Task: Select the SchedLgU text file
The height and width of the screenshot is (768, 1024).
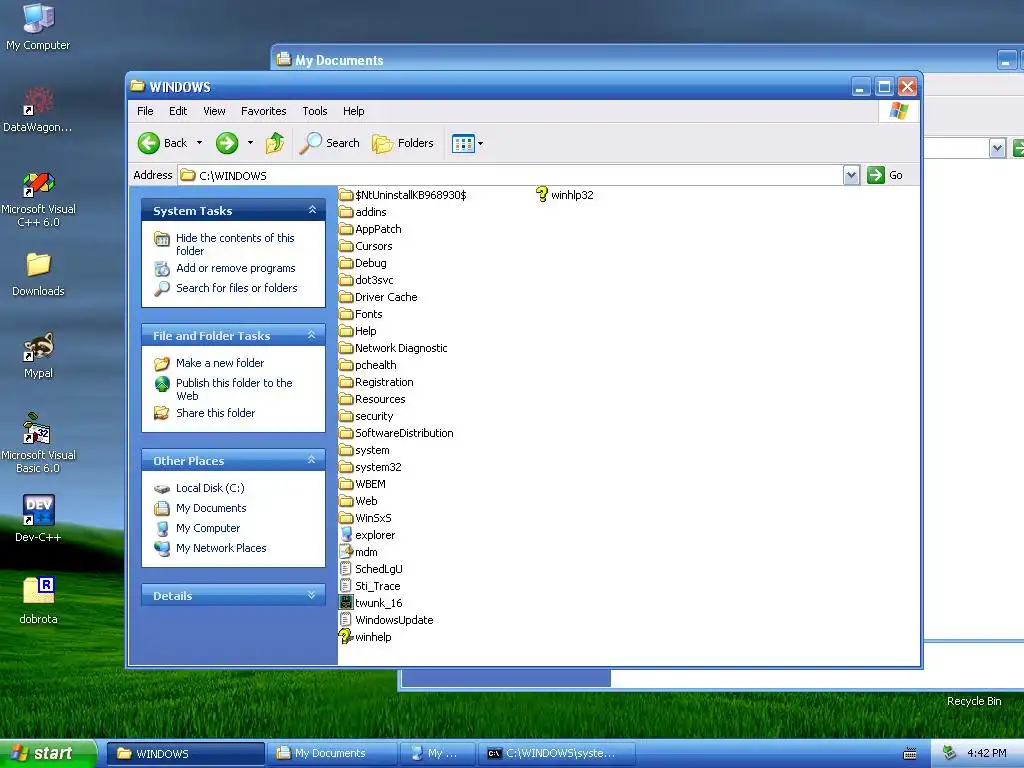Action: pos(371,569)
